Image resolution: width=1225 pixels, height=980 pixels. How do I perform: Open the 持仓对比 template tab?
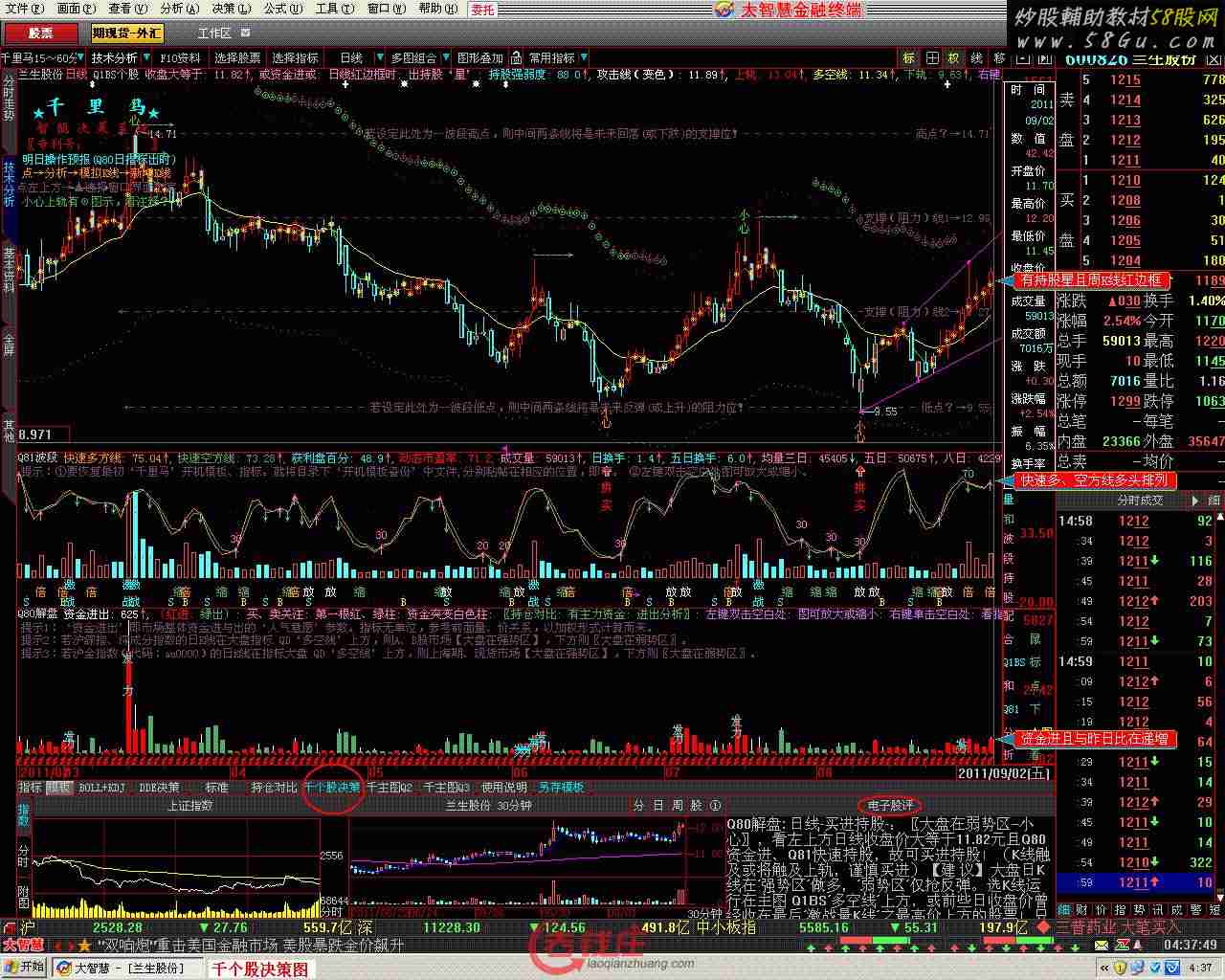[275, 788]
